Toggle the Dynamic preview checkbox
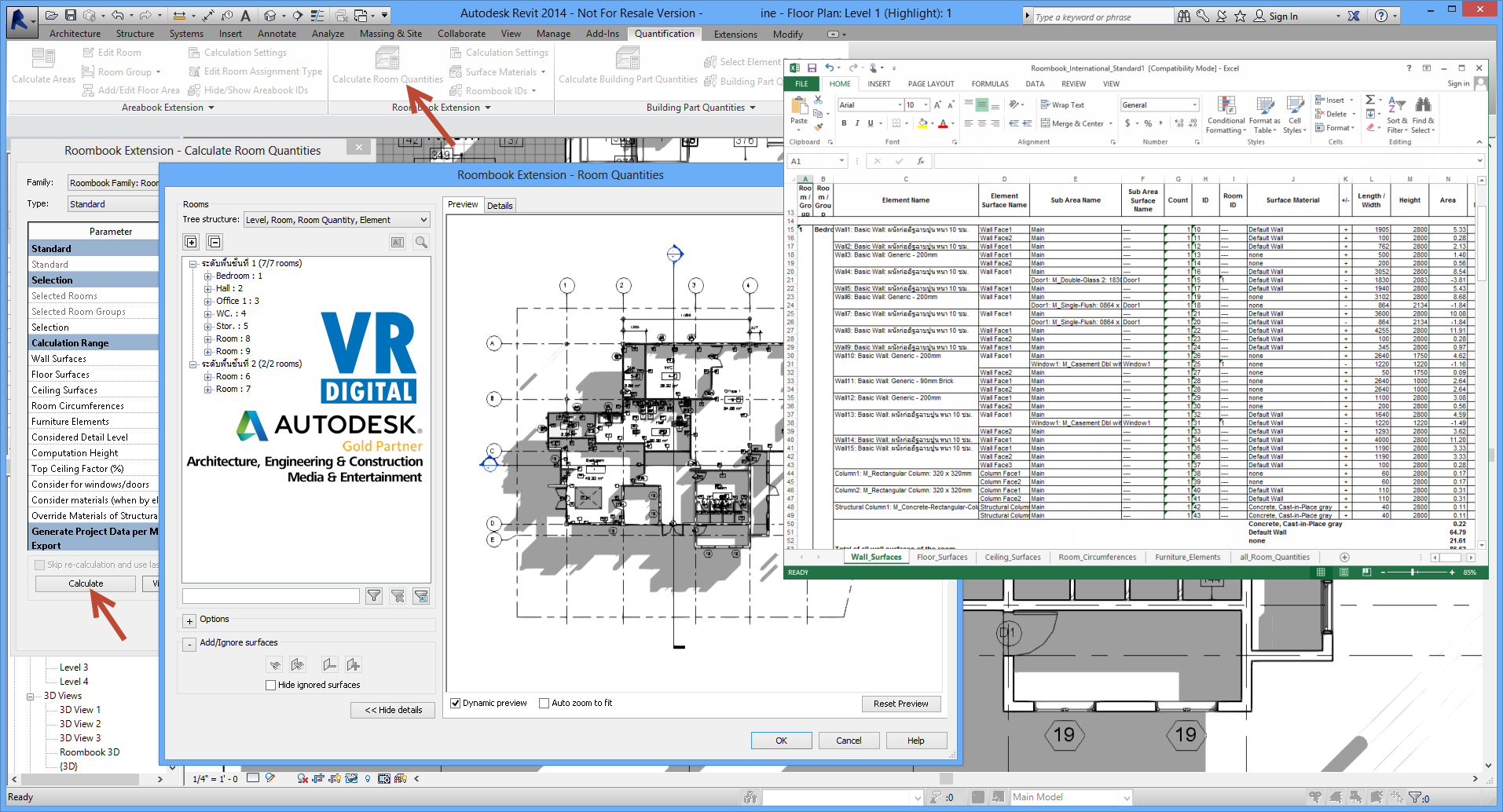The image size is (1503, 812). (x=455, y=703)
